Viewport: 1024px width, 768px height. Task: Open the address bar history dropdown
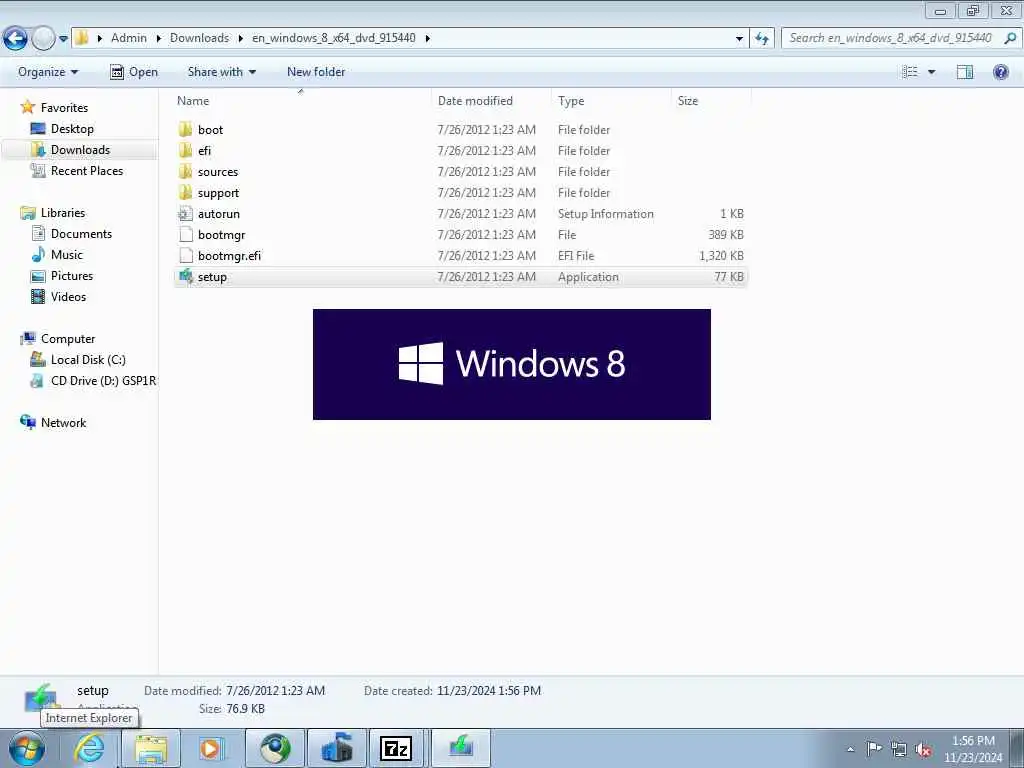(739, 39)
